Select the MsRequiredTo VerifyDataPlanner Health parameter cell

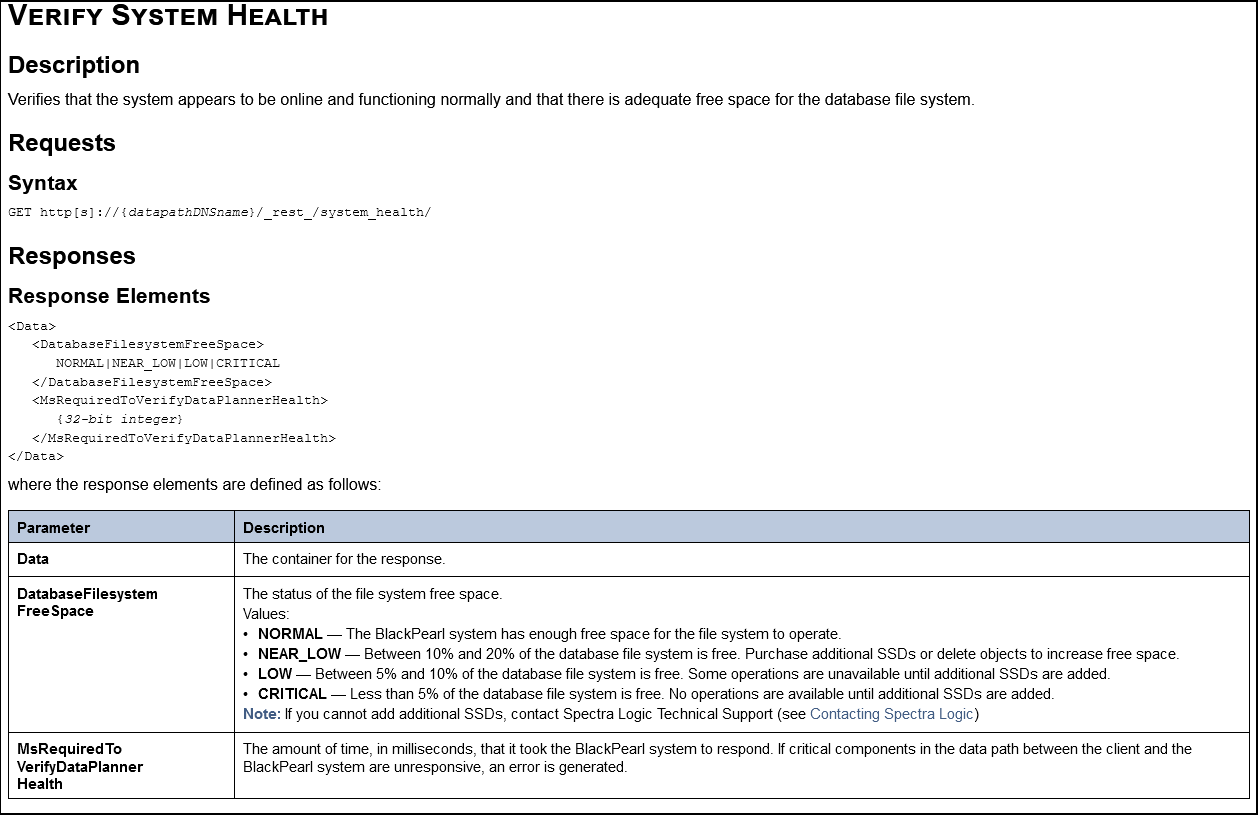click(80, 766)
